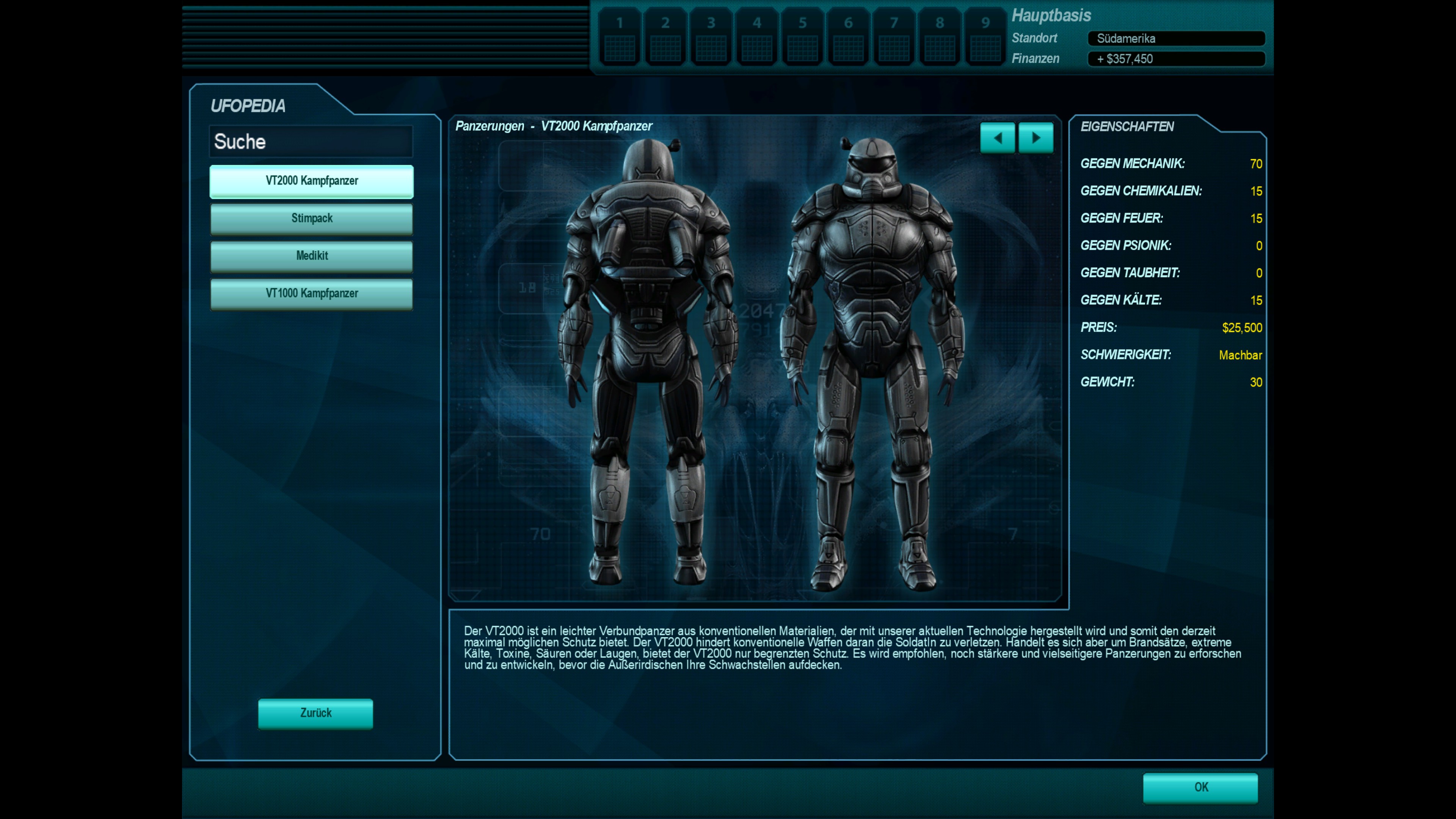Viewport: 1456px width, 819px height.
Task: Select base slot number 8
Action: point(940,37)
